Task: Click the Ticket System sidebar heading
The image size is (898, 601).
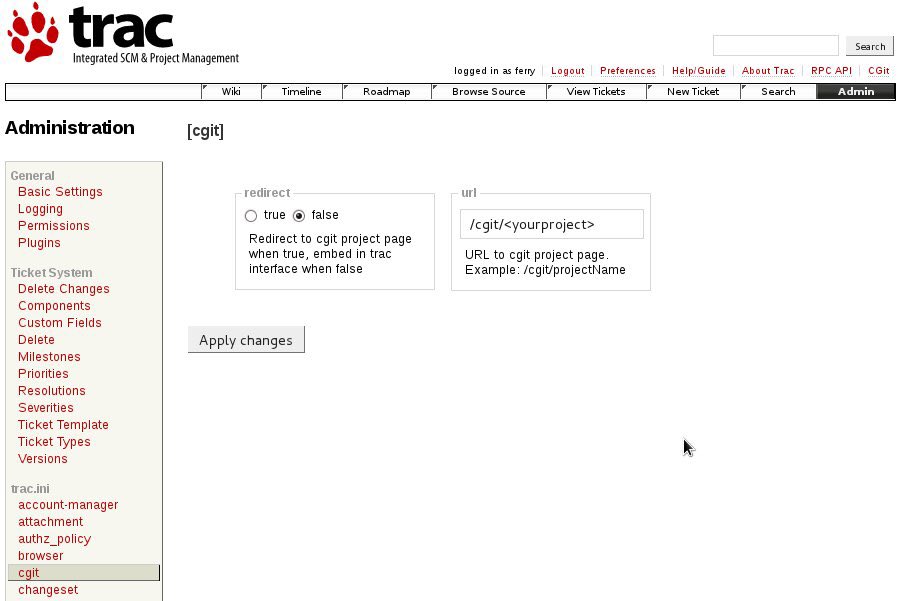Action: coord(52,273)
